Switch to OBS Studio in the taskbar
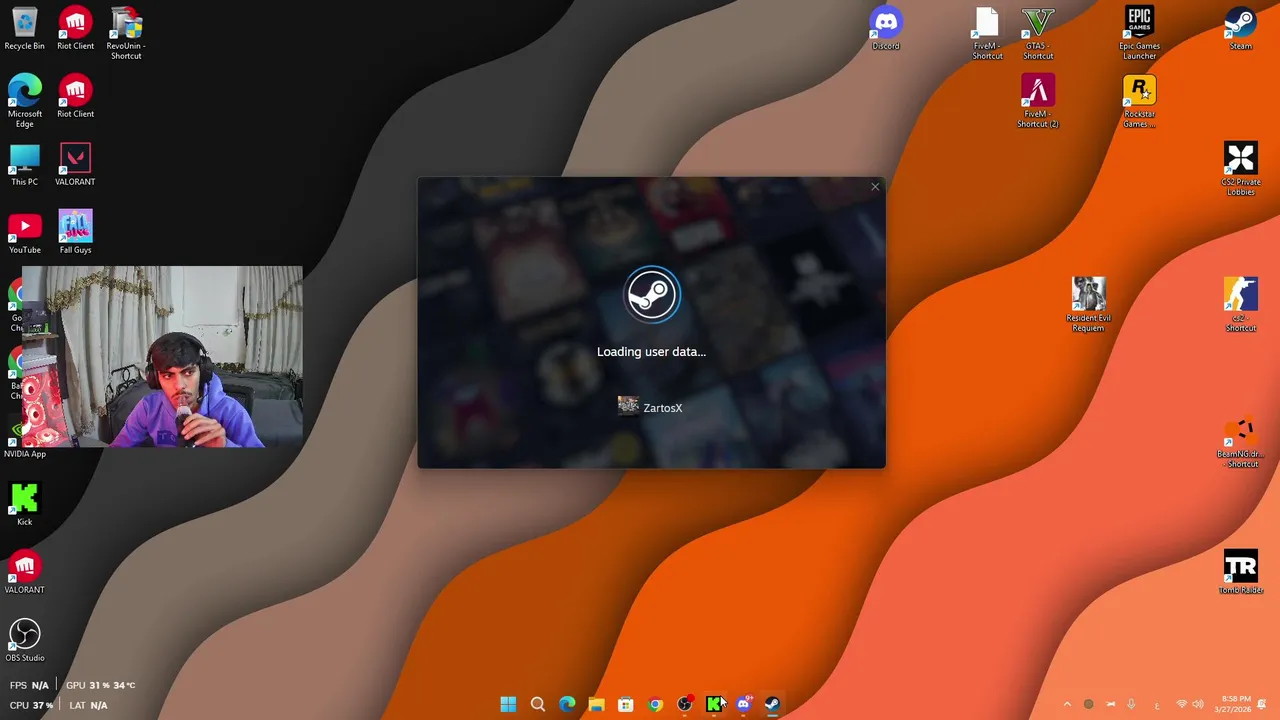The width and height of the screenshot is (1280, 720). point(685,704)
